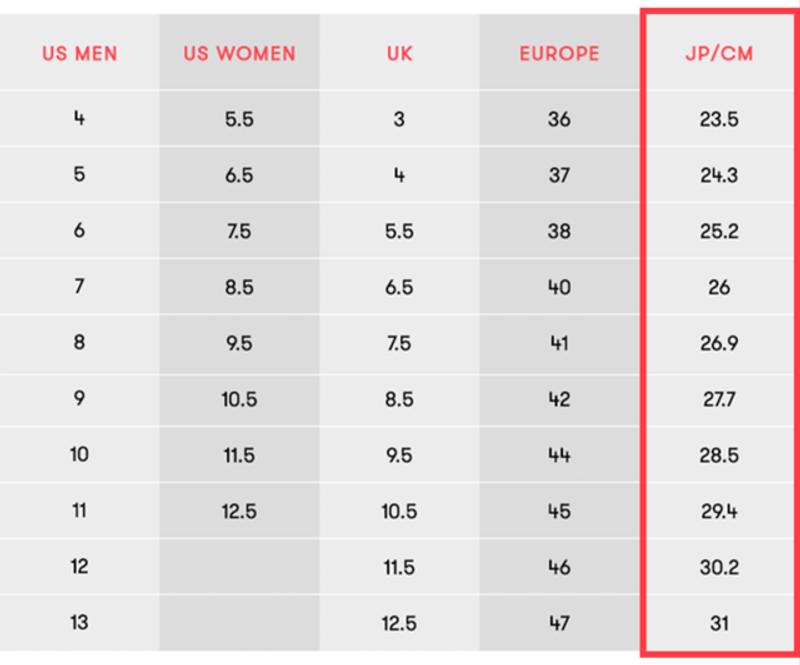Select the Europe size 47 cell
This screenshot has width=800, height=665.
pyautogui.click(x=559, y=623)
